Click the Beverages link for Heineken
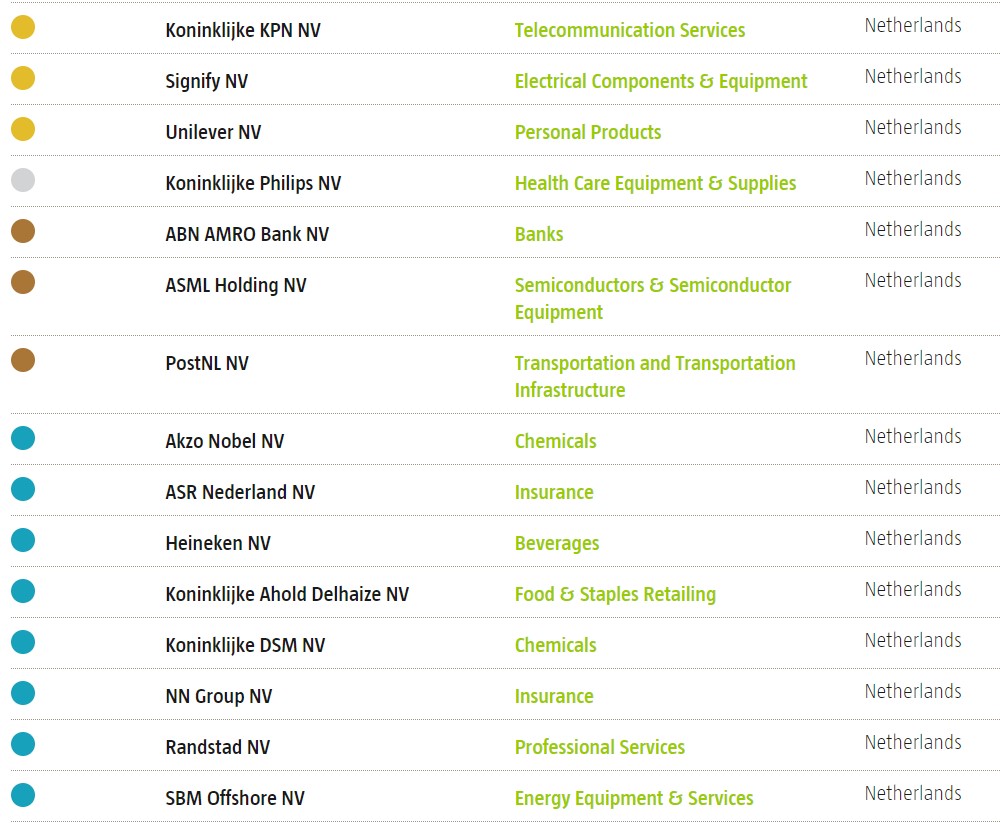The width and height of the screenshot is (1000, 823). click(x=557, y=543)
